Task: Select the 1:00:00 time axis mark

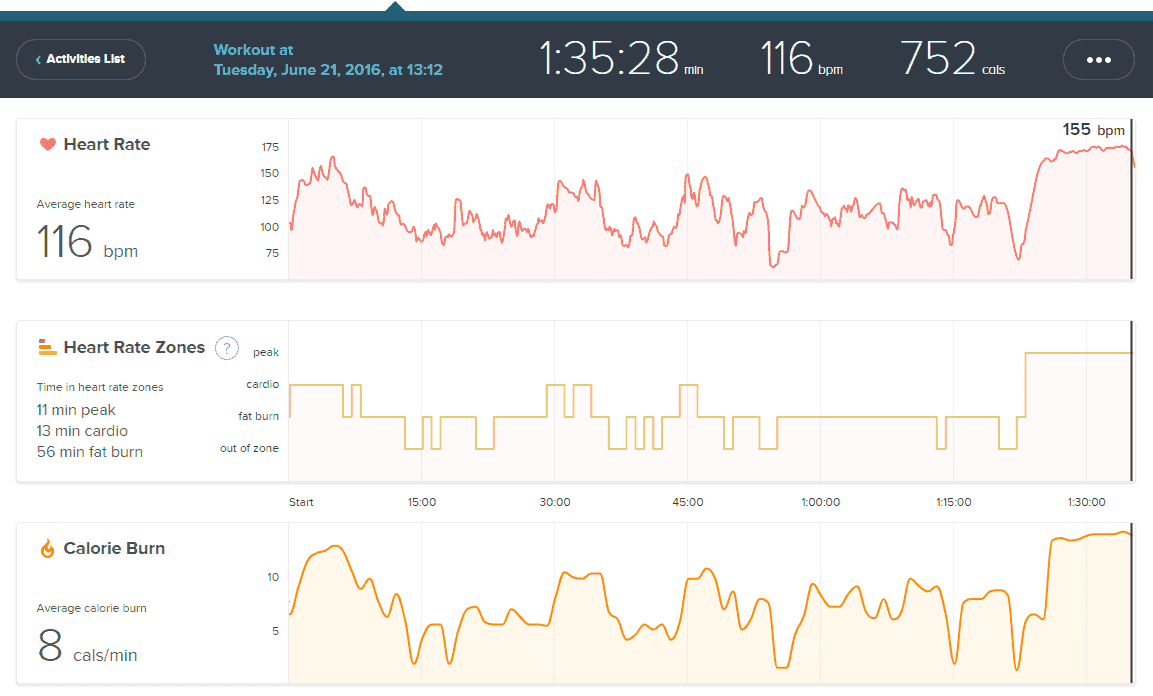Action: [820, 502]
